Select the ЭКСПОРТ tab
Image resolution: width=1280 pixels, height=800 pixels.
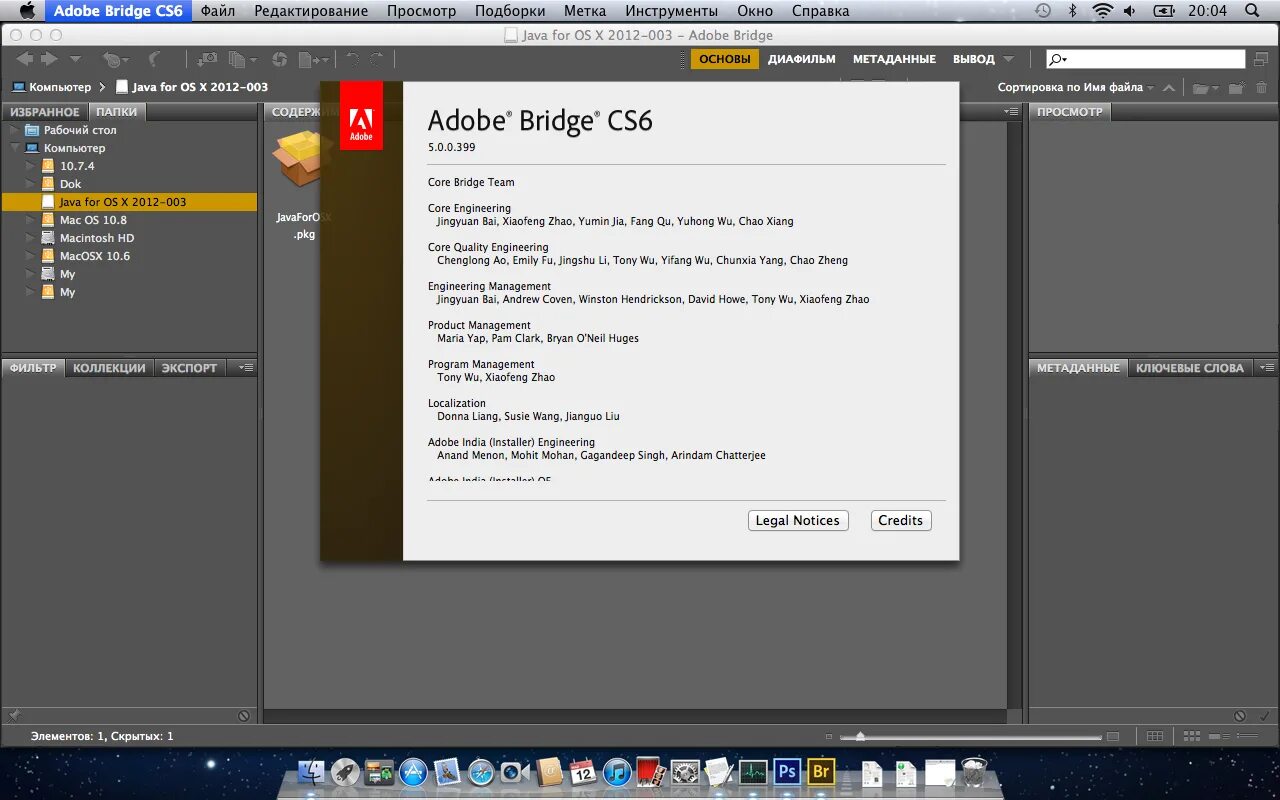[189, 368]
